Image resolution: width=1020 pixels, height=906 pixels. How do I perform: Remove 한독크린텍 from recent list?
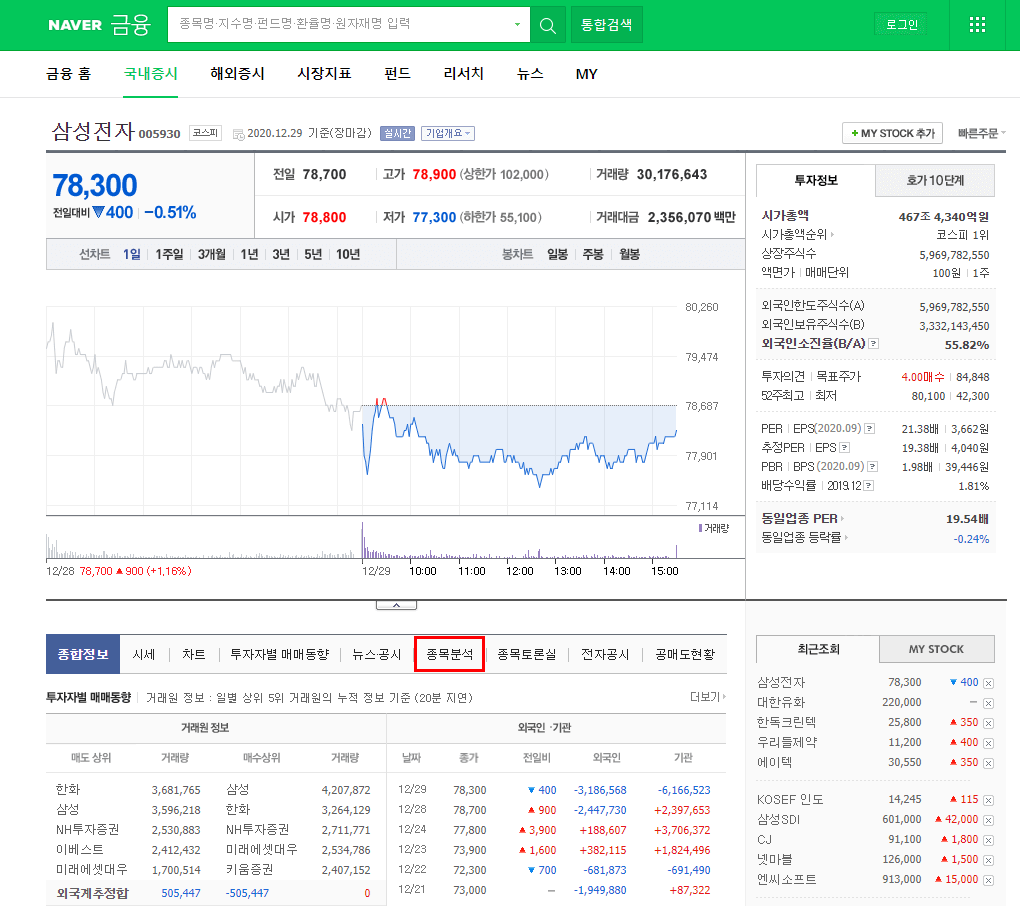[x=988, y=723]
